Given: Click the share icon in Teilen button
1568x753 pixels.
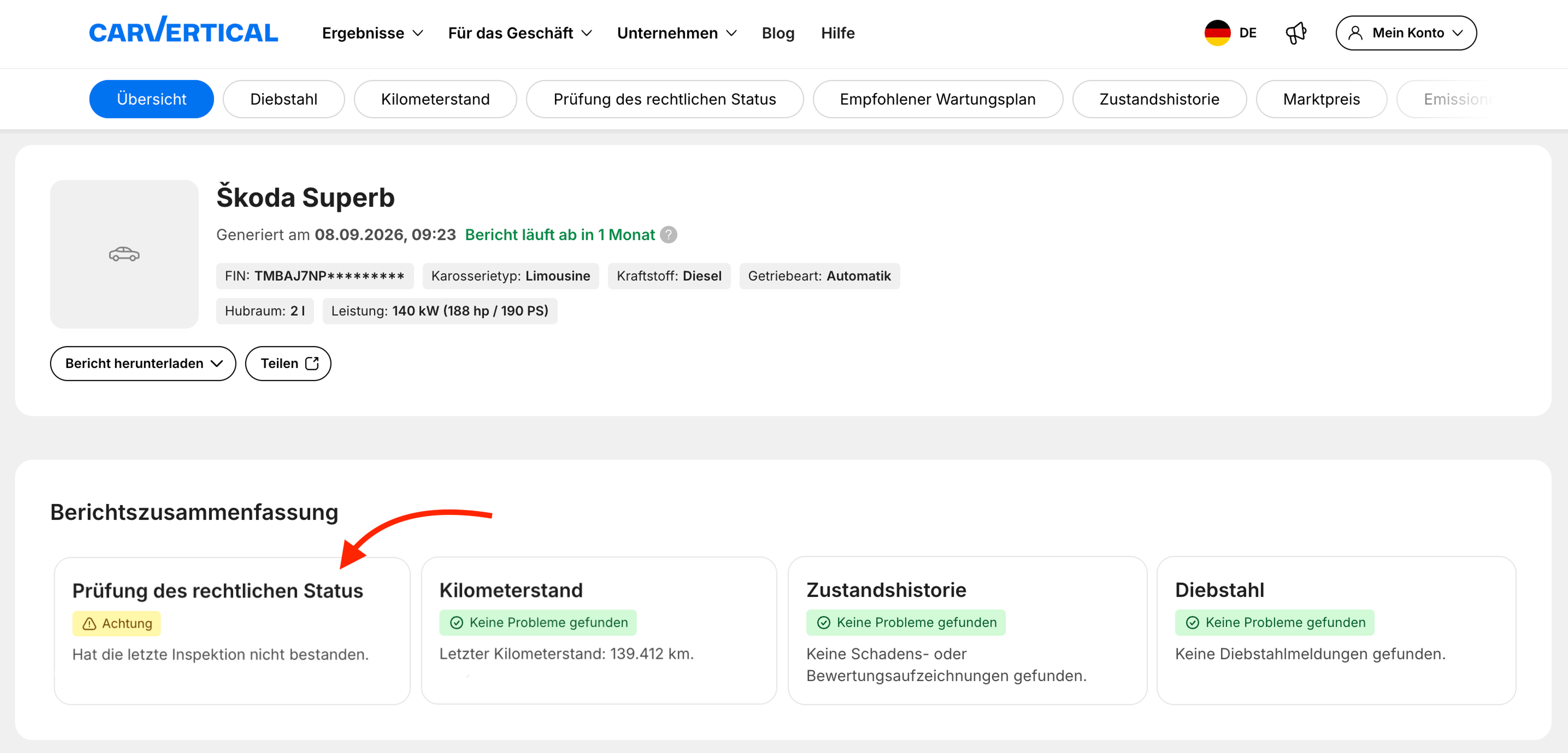Looking at the screenshot, I should pyautogui.click(x=312, y=363).
